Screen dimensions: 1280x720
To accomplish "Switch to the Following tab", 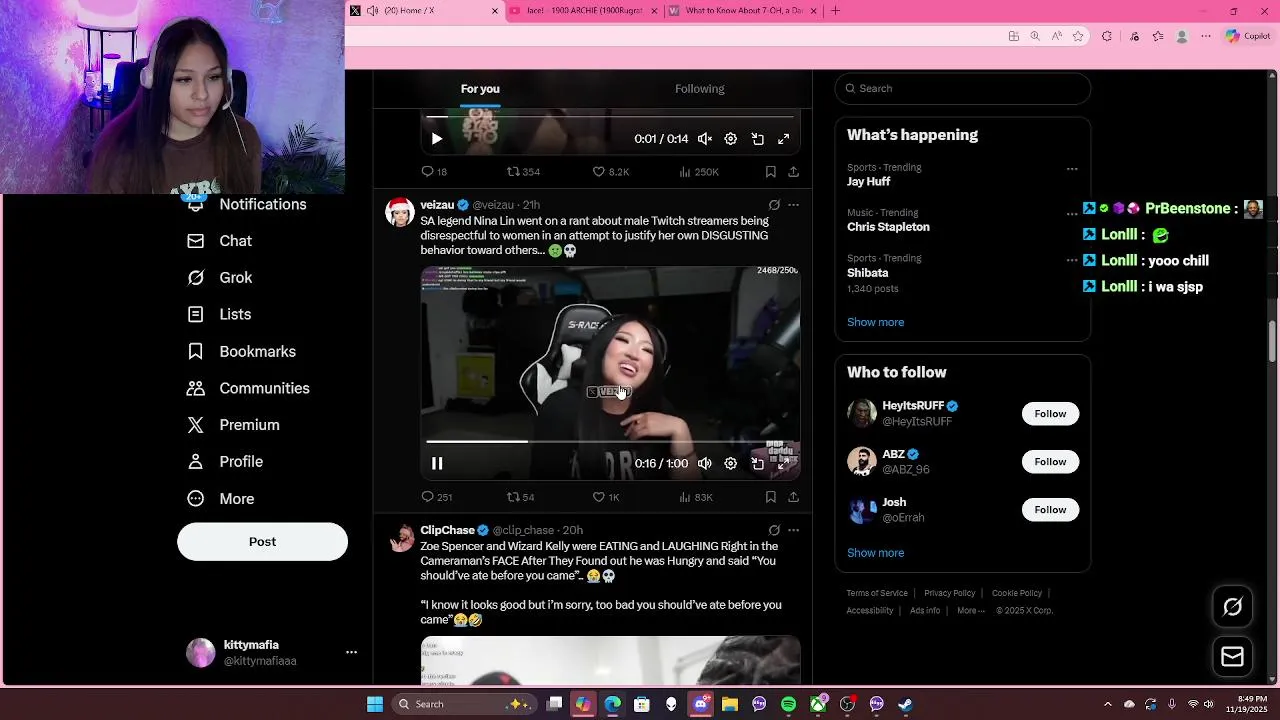I will (699, 89).
